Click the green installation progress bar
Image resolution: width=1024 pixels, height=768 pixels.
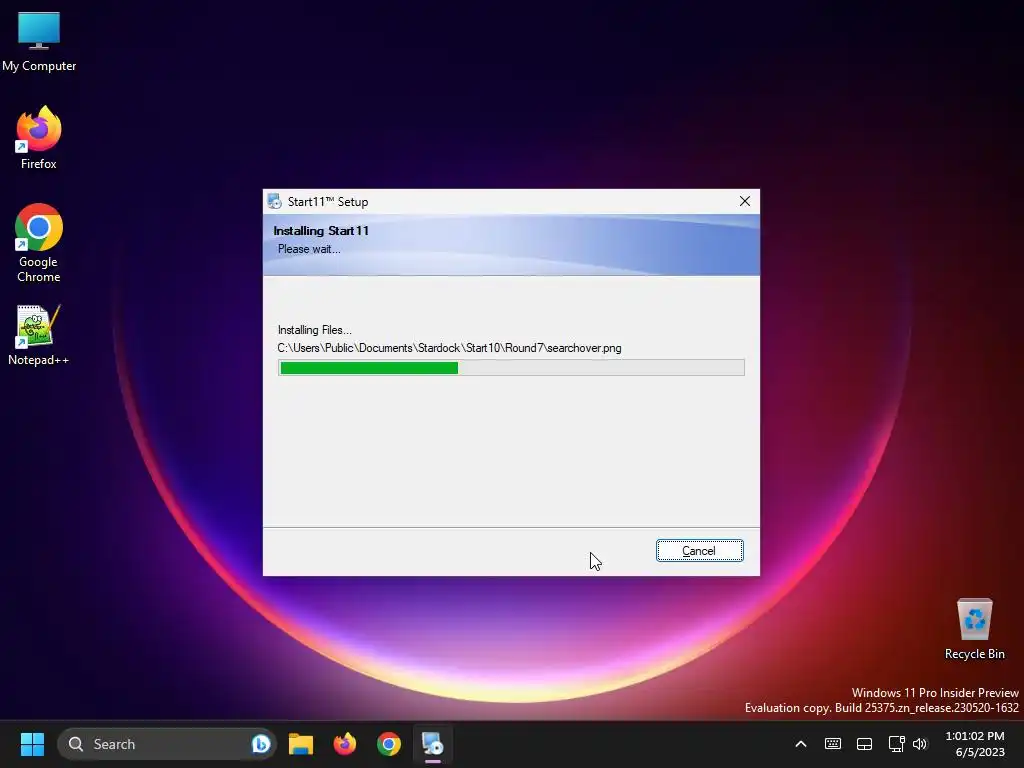click(511, 368)
